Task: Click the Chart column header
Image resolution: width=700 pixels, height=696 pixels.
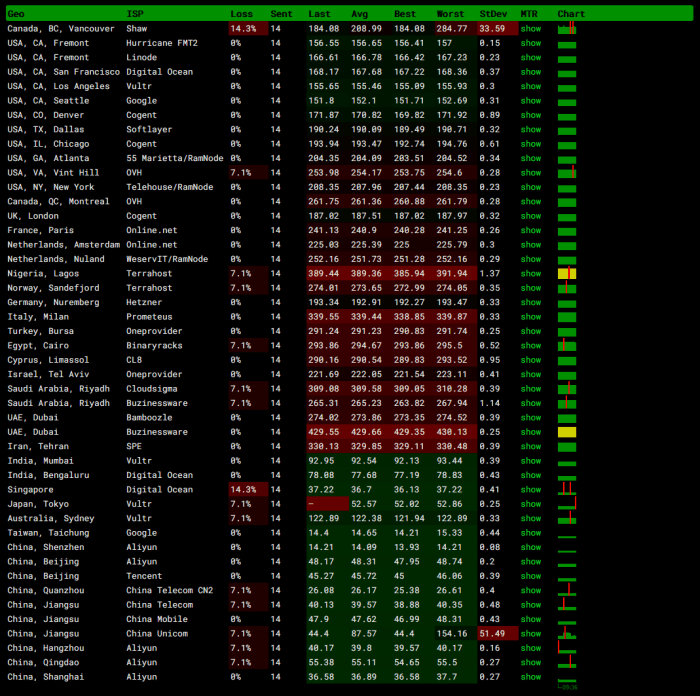Action: 571,14
